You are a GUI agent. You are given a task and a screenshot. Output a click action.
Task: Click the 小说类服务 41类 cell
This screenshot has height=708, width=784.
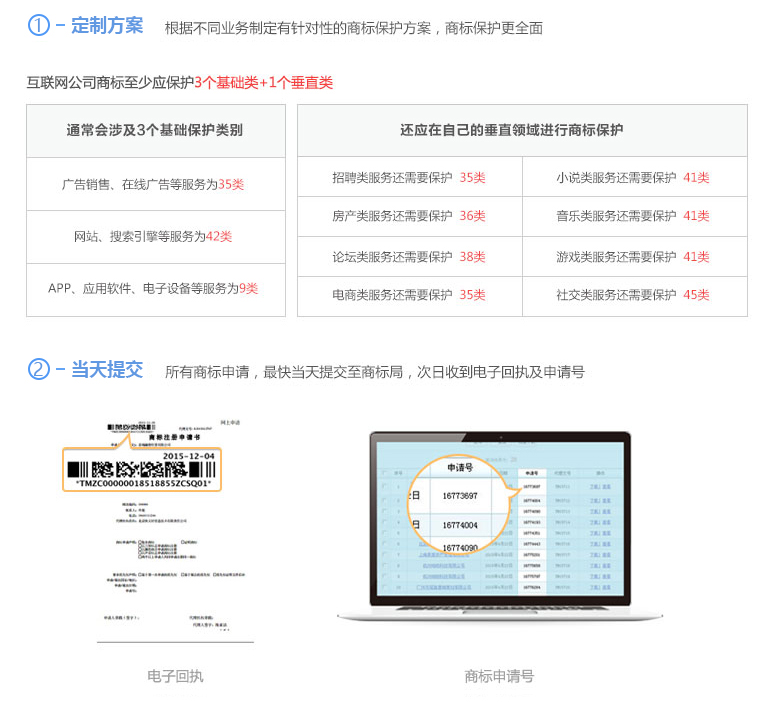(633, 177)
